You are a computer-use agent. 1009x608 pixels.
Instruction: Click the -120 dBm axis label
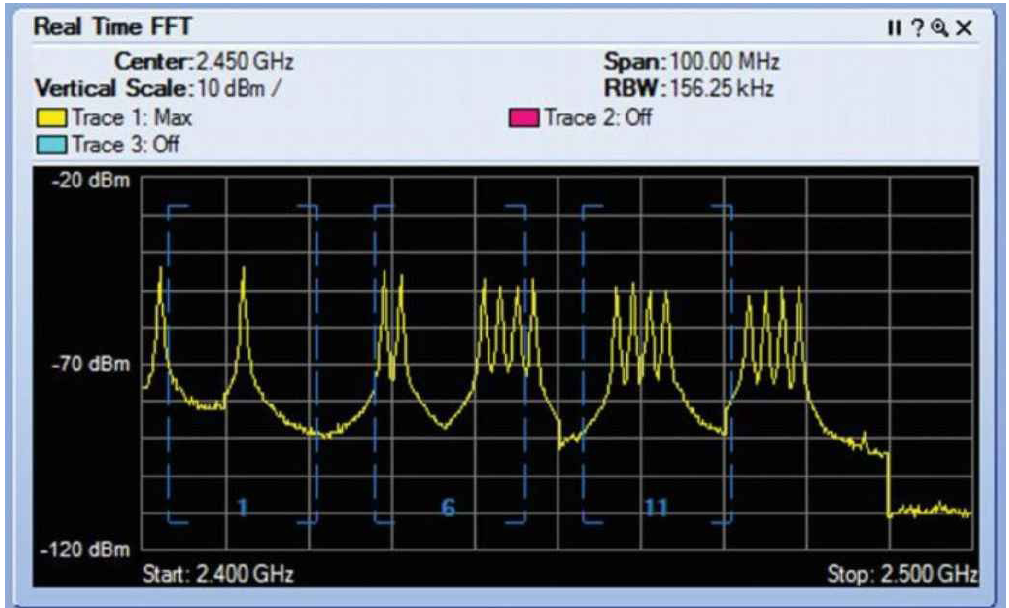click(x=85, y=549)
